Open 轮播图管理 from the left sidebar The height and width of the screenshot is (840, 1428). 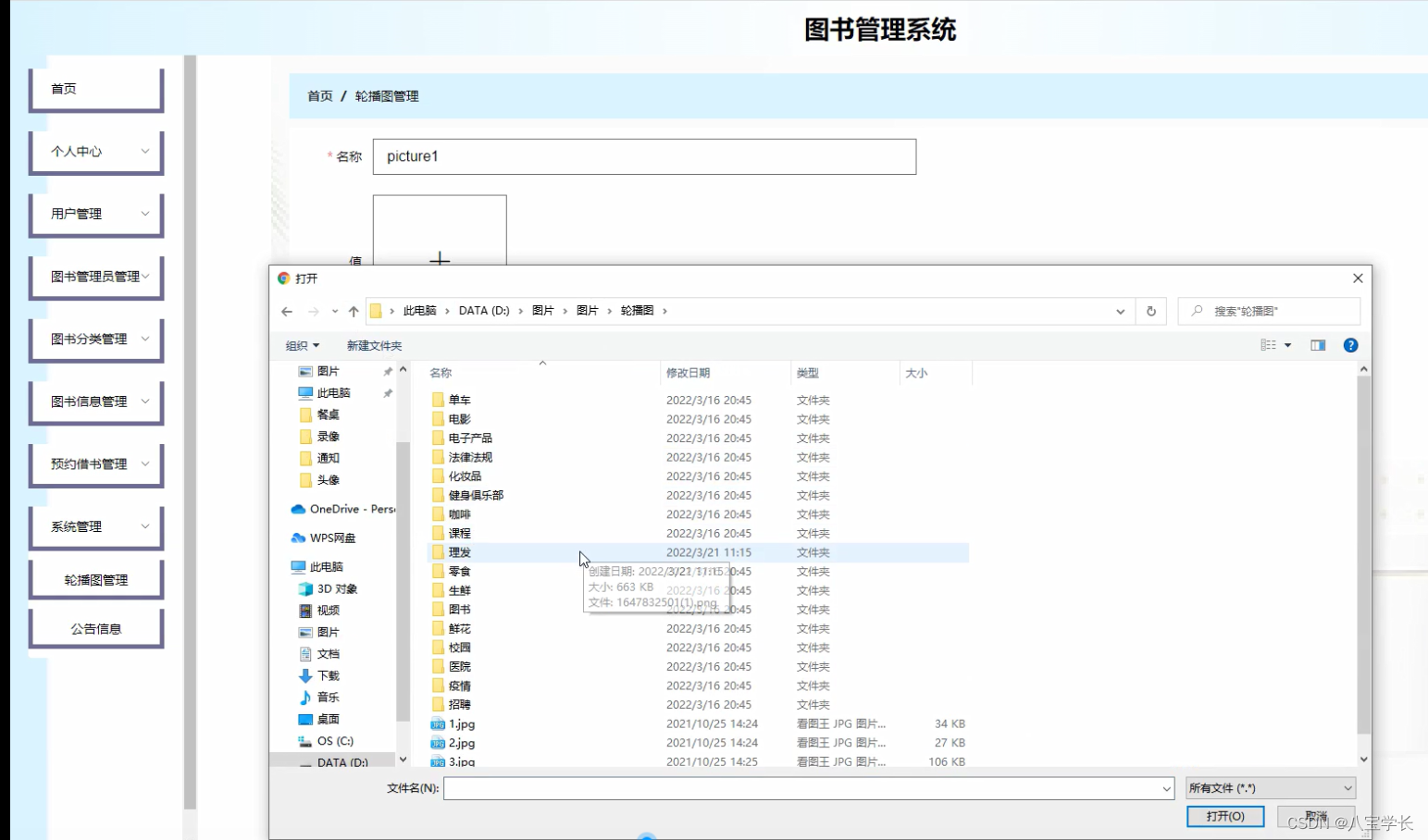tap(96, 578)
